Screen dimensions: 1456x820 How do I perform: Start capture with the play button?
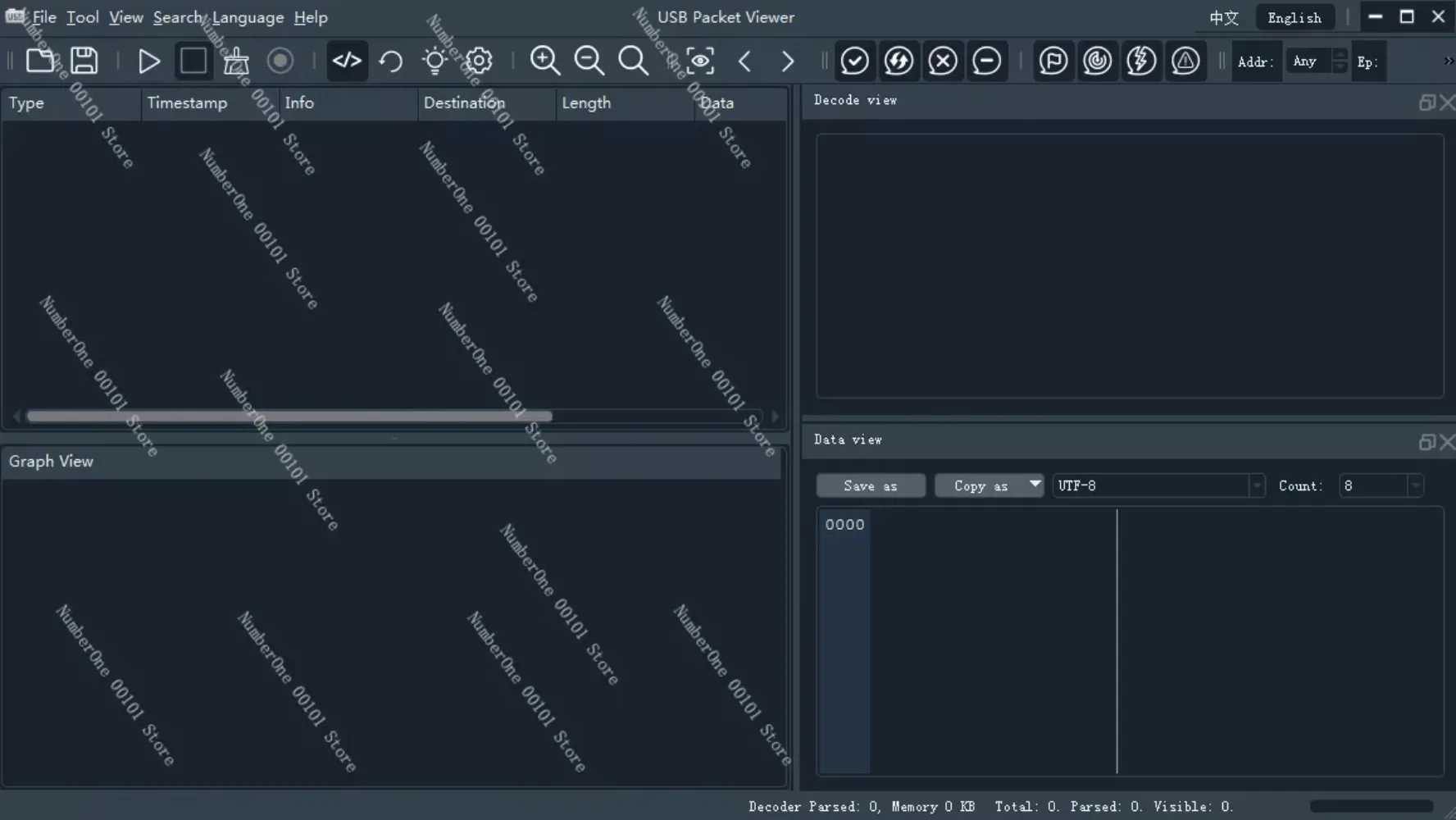(148, 61)
